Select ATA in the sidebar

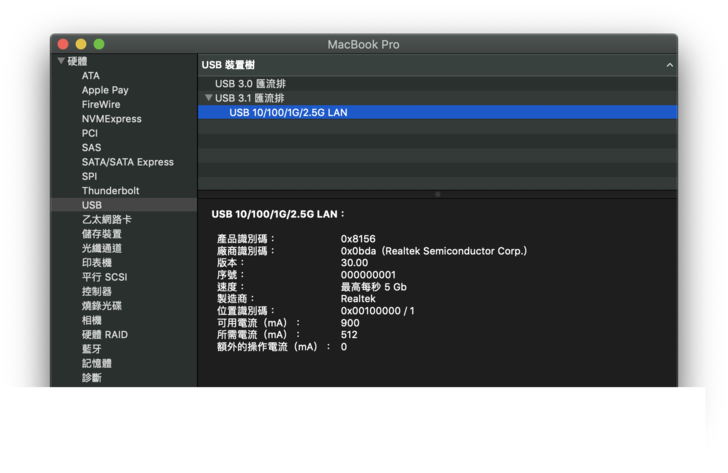pos(91,76)
